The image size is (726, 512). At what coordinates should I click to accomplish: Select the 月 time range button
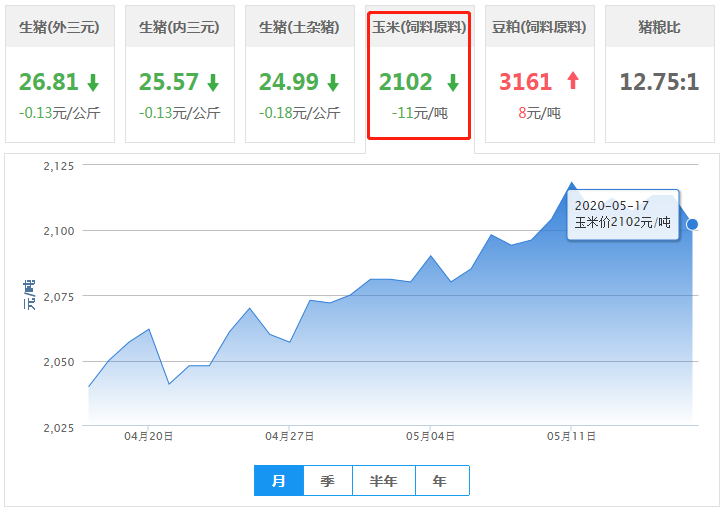click(279, 481)
